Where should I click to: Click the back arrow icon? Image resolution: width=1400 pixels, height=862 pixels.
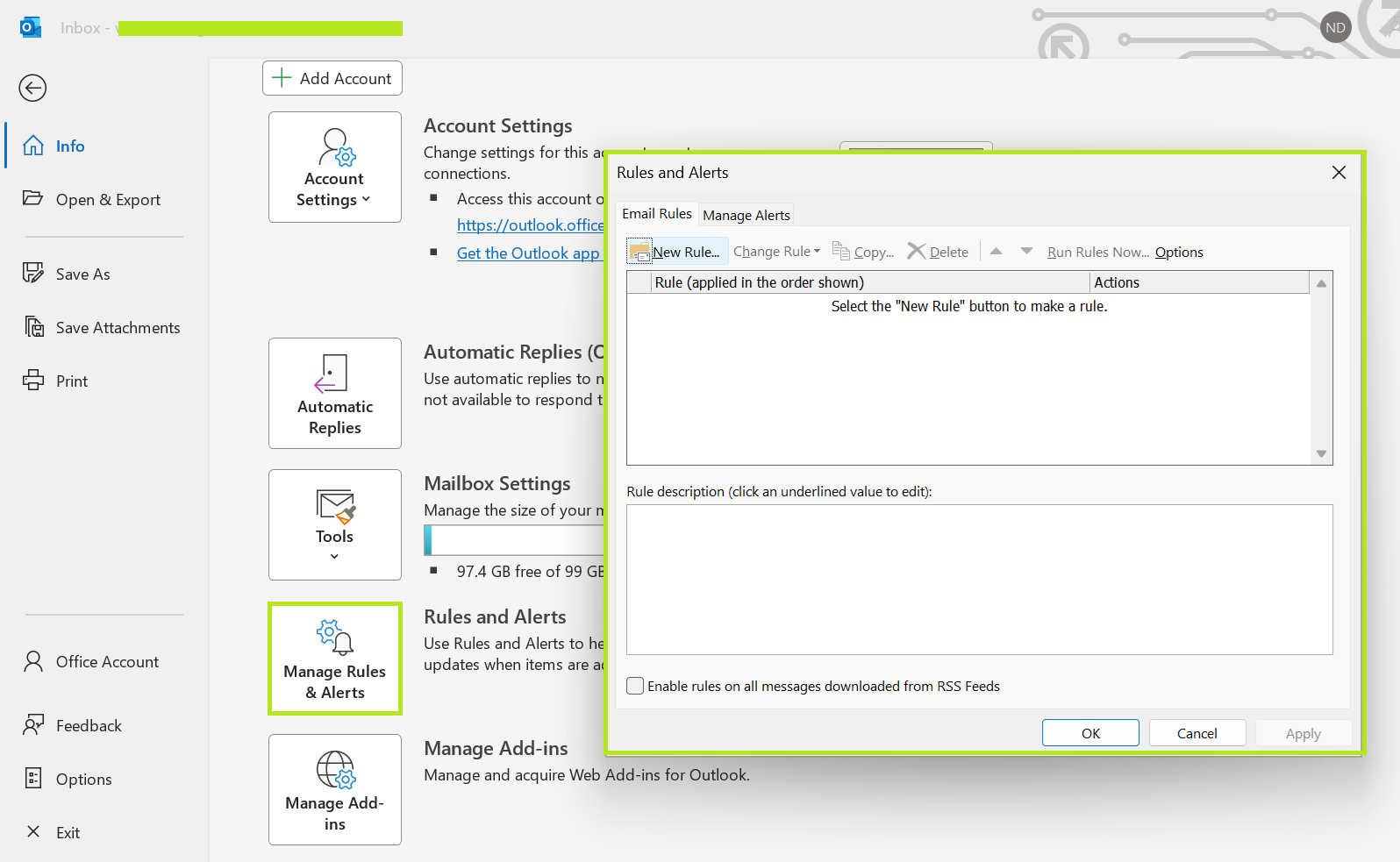(x=32, y=88)
